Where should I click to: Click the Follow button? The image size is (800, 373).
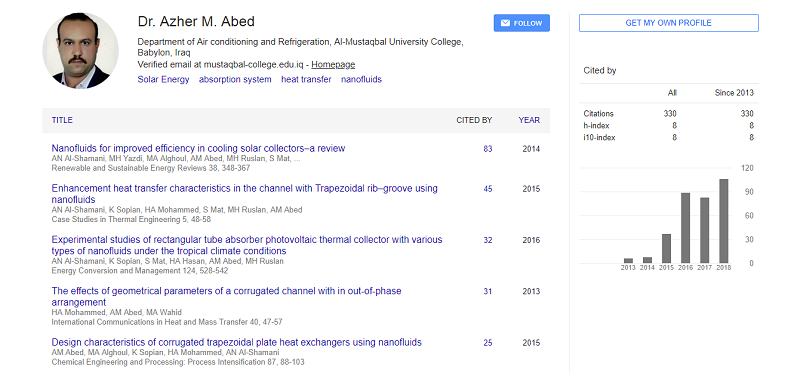(x=521, y=23)
